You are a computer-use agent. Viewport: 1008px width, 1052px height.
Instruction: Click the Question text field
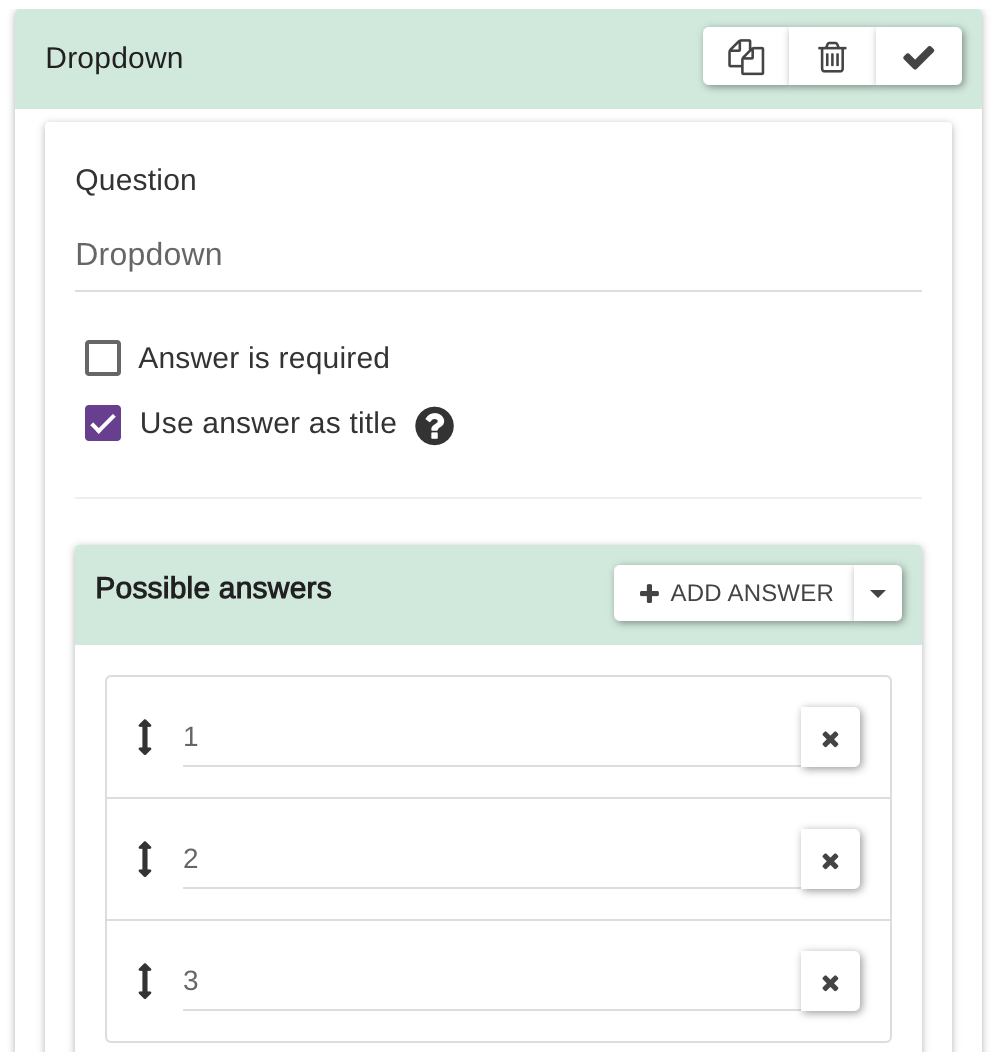point(497,255)
